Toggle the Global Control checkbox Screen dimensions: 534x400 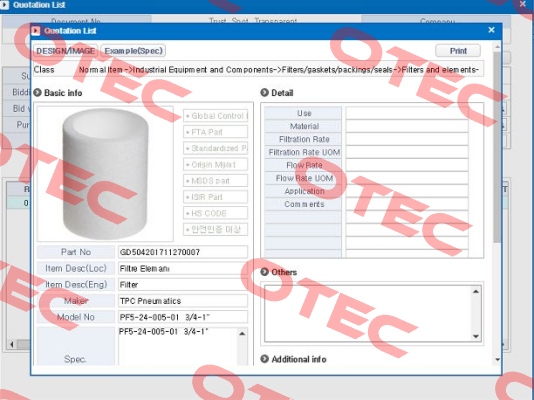point(216,116)
